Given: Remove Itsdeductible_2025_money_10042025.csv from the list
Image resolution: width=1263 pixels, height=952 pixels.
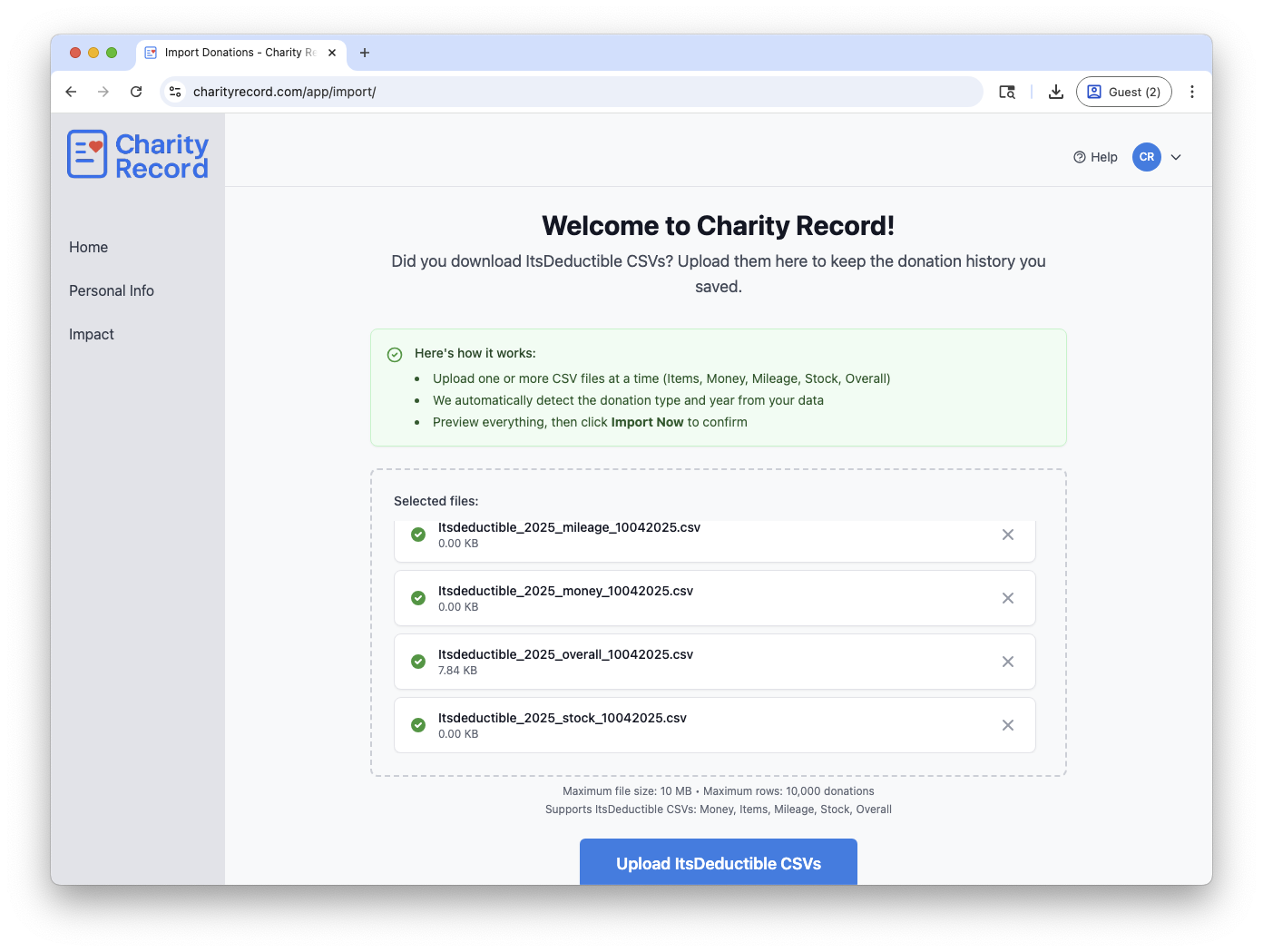Looking at the screenshot, I should click(1008, 598).
